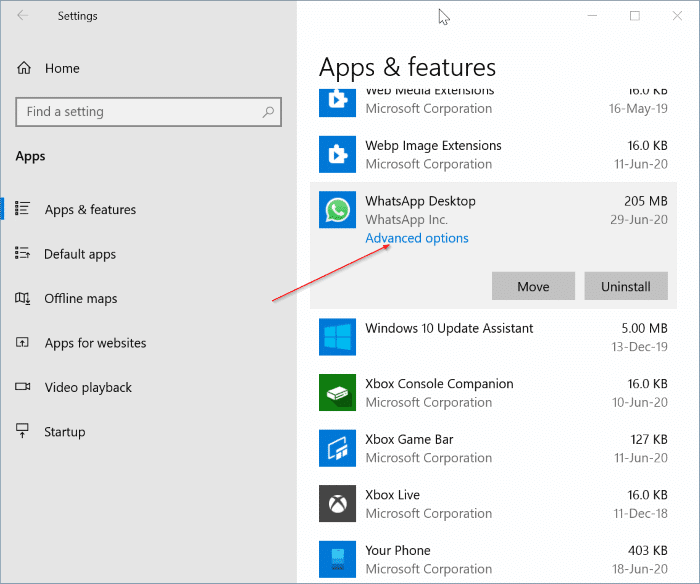
Task: Click the 18-Jun-20 date
Action: coord(640,569)
